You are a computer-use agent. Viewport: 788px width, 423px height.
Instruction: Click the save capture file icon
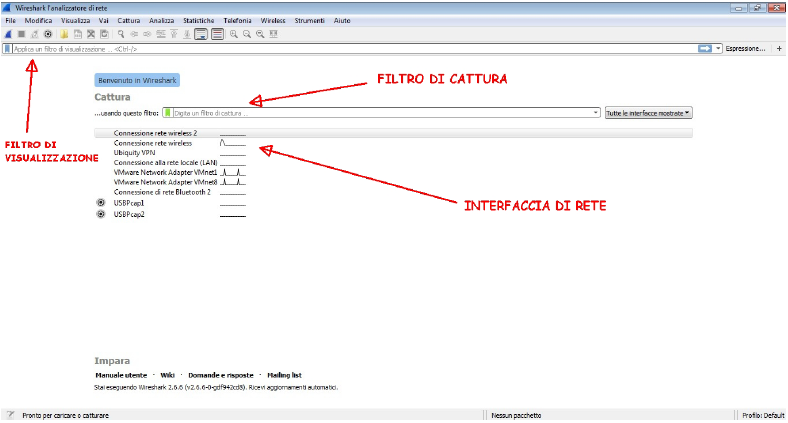[x=77, y=34]
